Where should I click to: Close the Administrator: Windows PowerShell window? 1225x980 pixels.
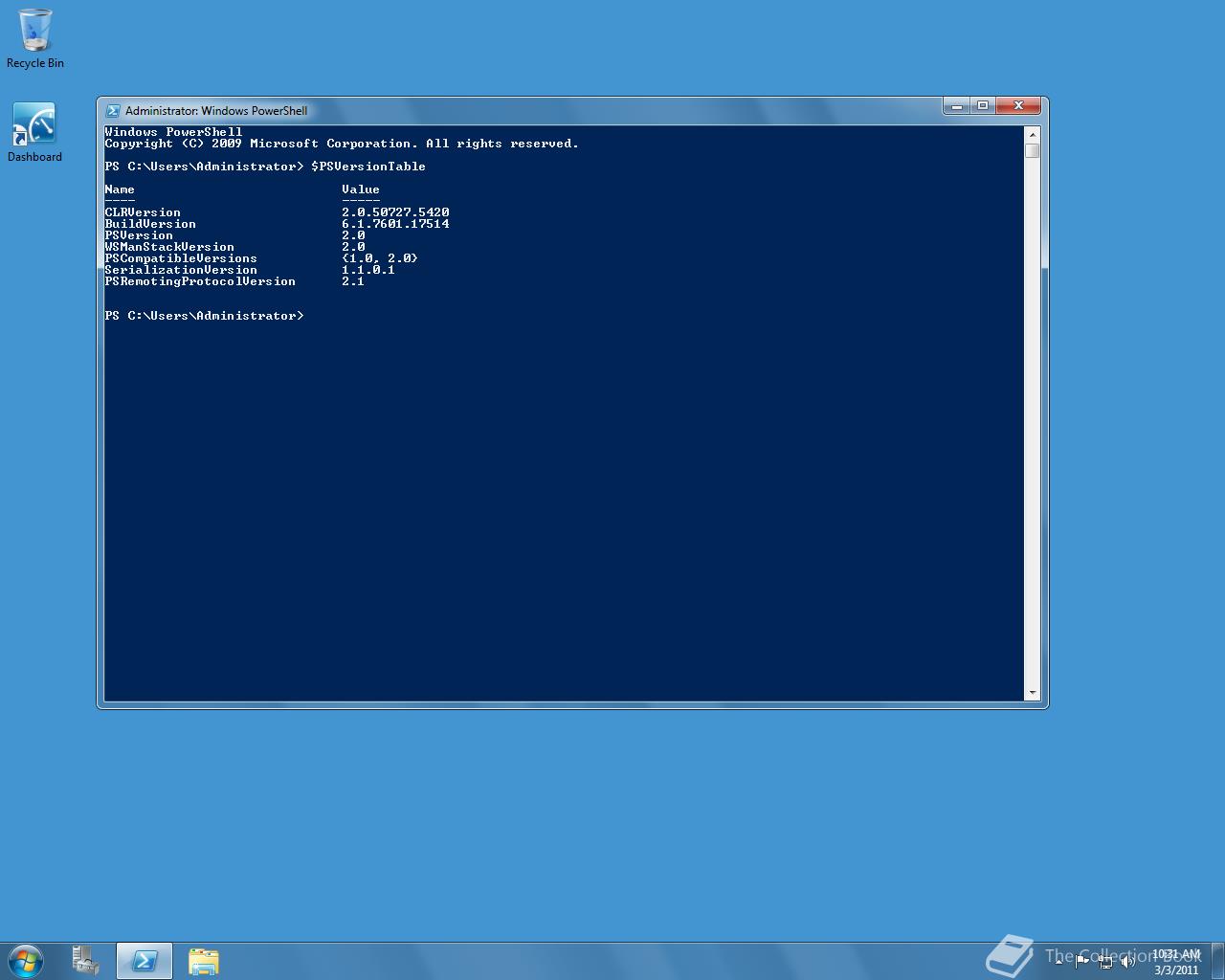pyautogui.click(x=1018, y=105)
